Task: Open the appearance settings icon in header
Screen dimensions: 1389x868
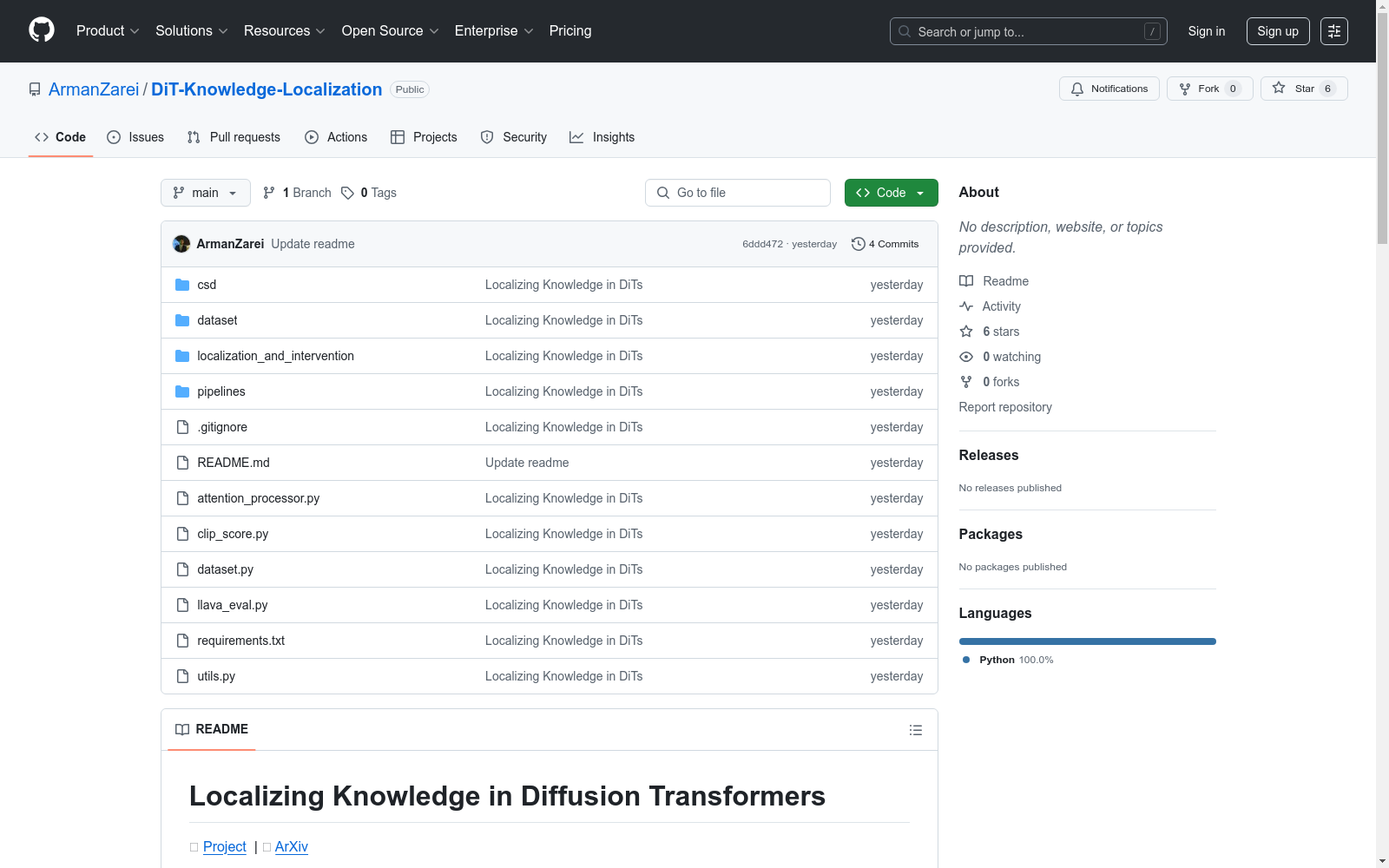Action: point(1334,31)
